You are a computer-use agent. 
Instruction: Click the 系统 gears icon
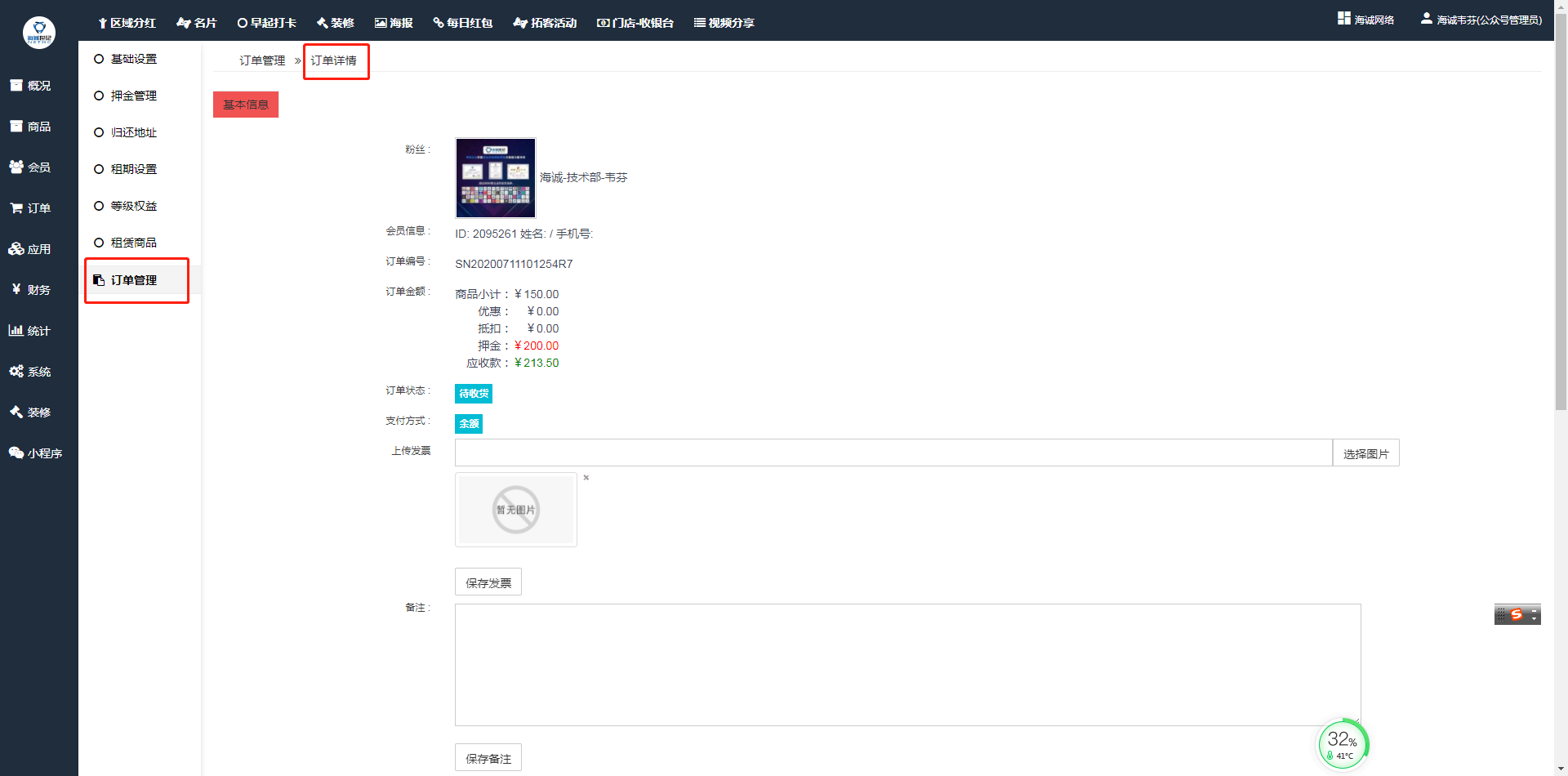[x=16, y=371]
